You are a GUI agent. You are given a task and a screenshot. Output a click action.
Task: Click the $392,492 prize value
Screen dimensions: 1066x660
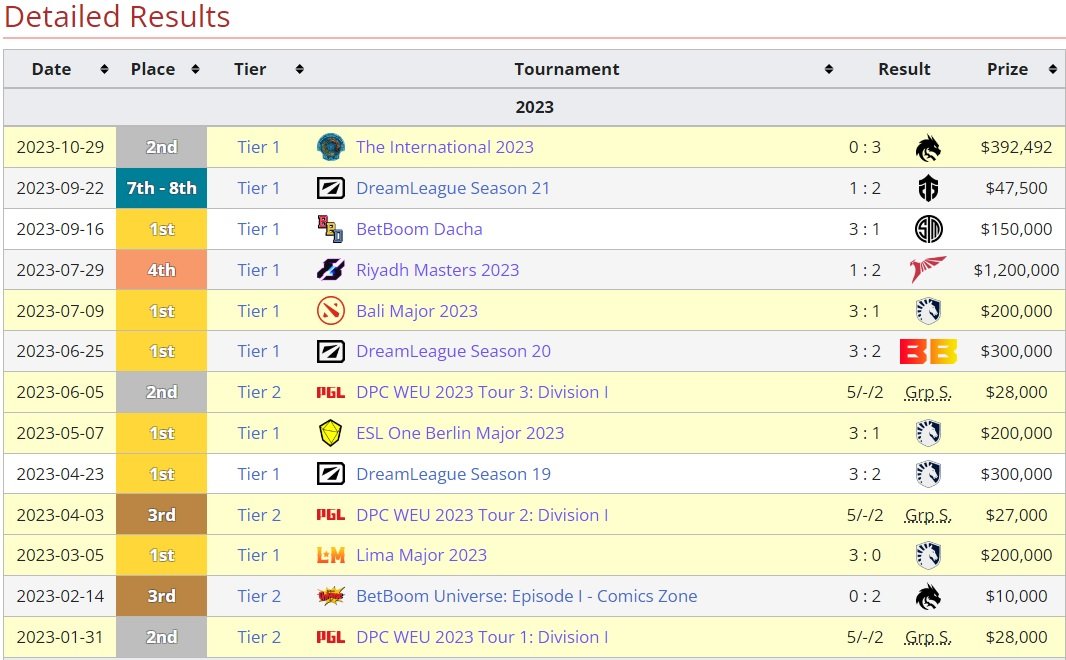1016,147
